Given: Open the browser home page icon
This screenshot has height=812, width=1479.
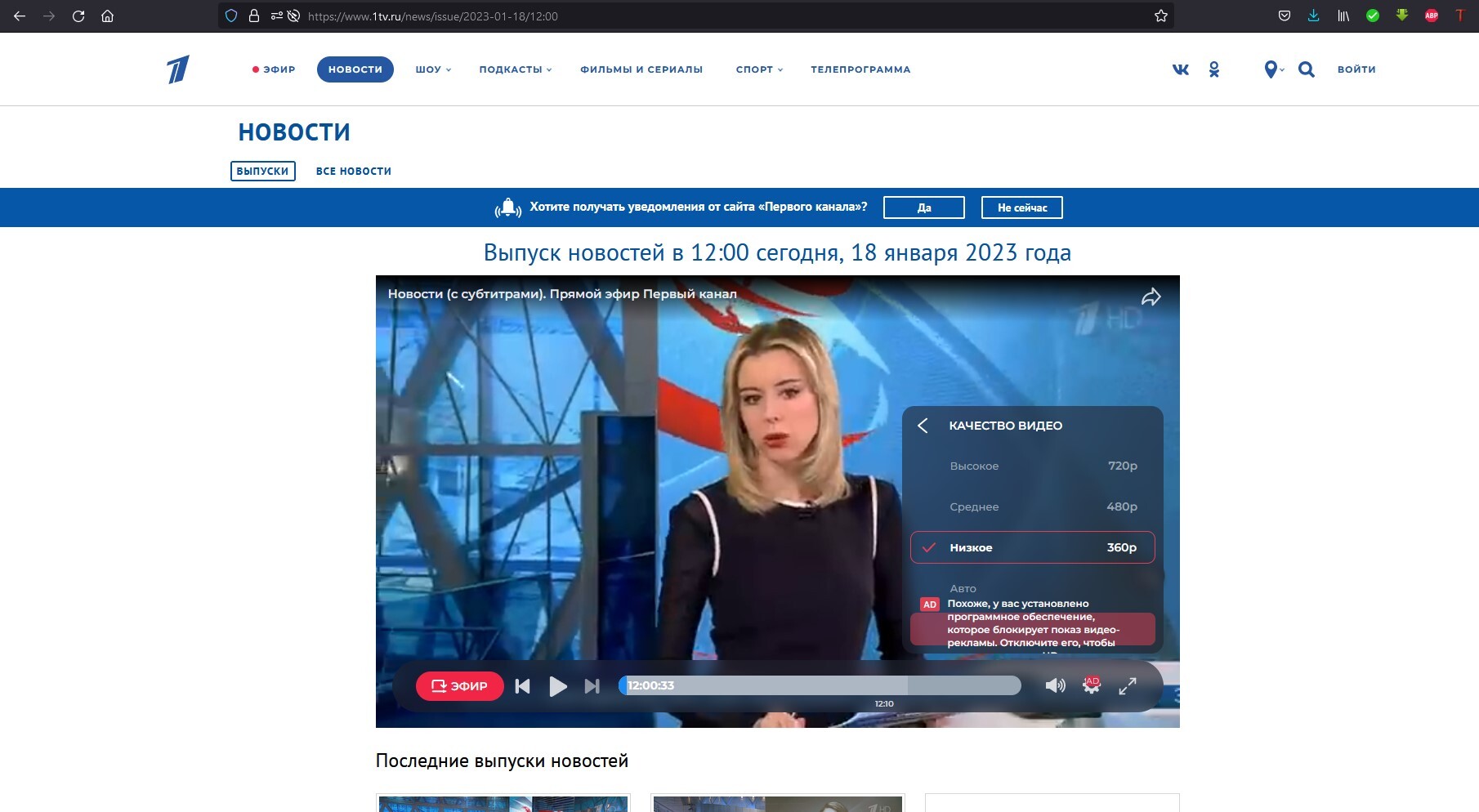Looking at the screenshot, I should click(x=107, y=16).
